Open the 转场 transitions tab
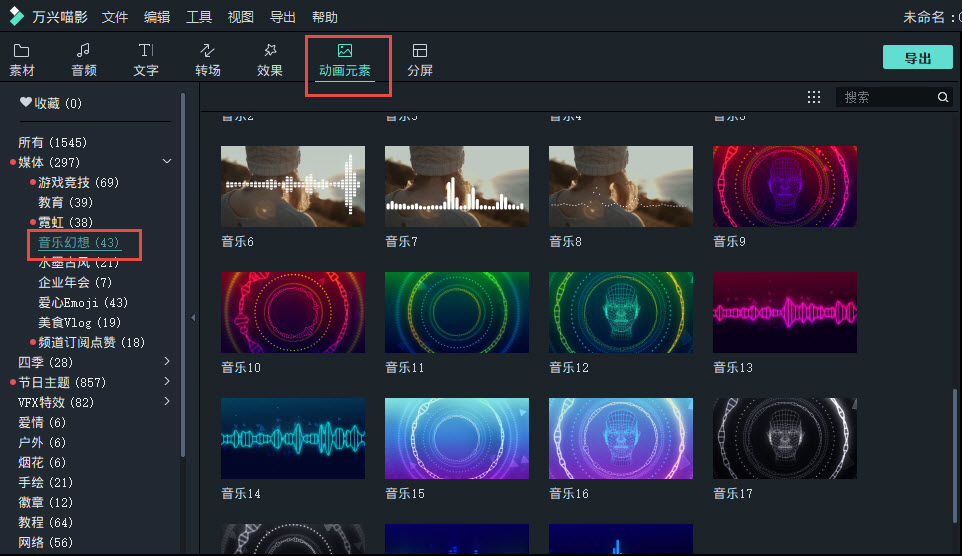This screenshot has width=962, height=556. (x=207, y=60)
